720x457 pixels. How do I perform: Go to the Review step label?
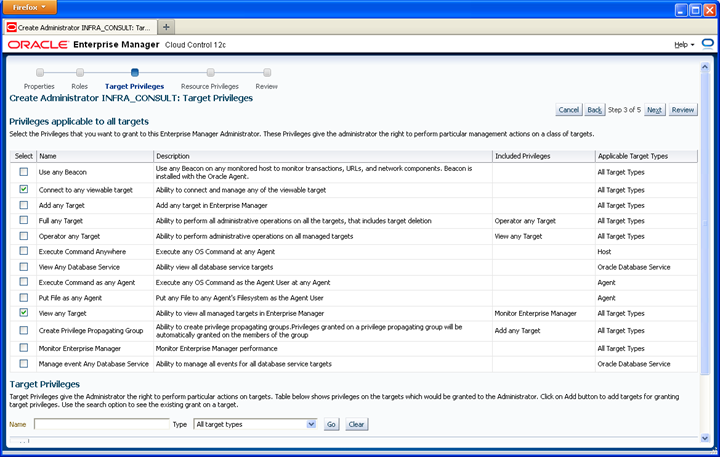267,86
